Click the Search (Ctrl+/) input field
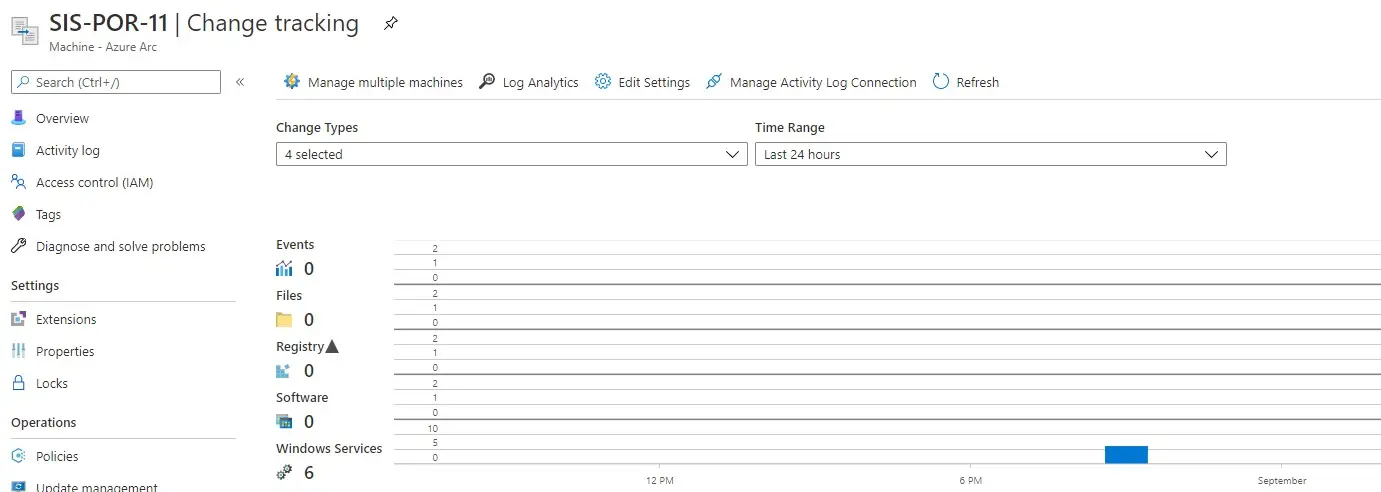 click(x=116, y=82)
